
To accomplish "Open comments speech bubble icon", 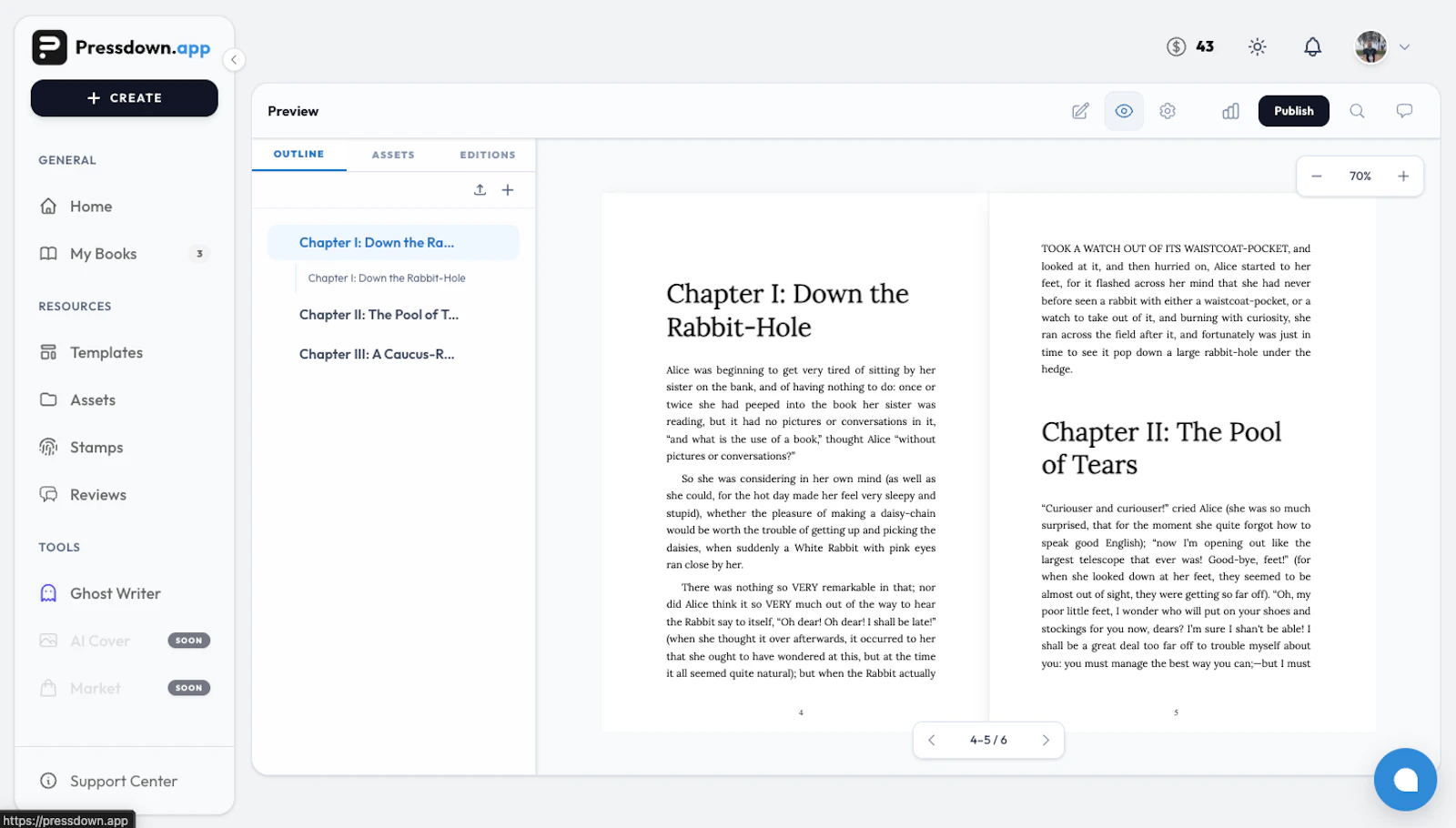I will 1404,111.
